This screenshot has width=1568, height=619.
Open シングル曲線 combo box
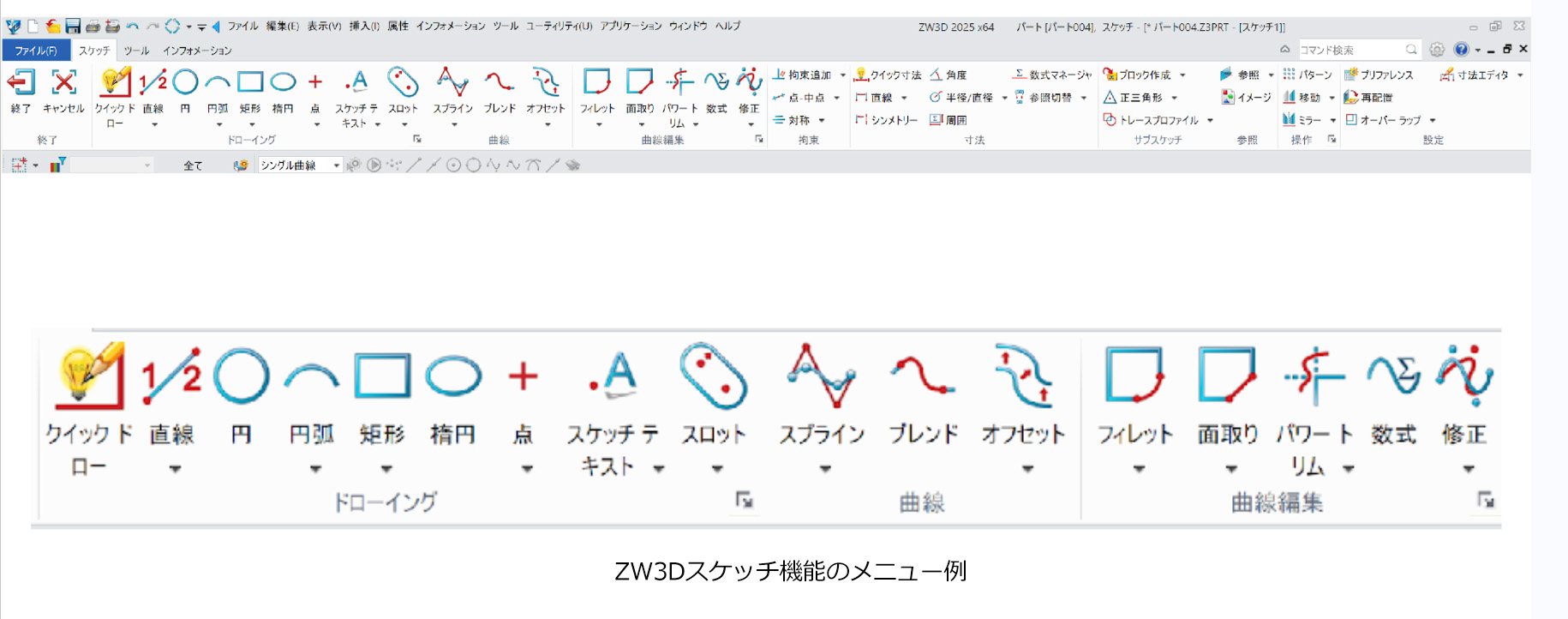click(x=301, y=165)
